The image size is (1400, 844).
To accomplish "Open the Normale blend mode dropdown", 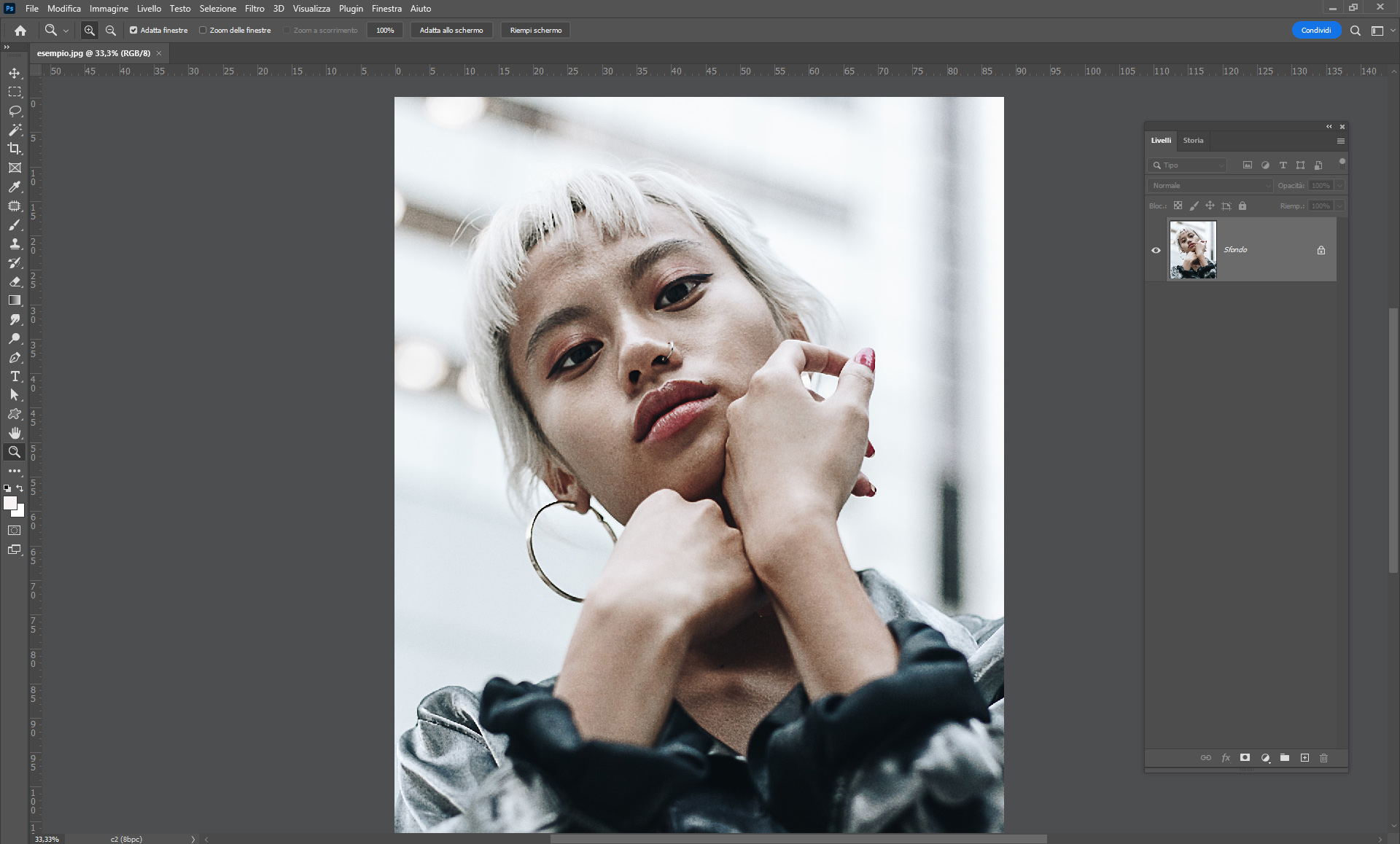I will 1210,186.
